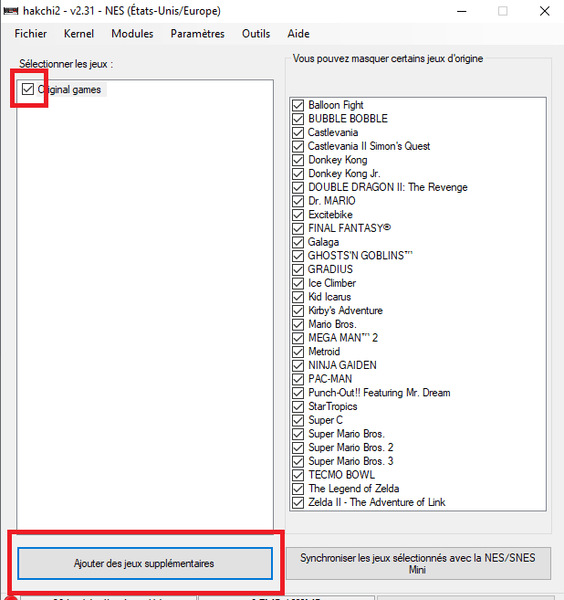Uncheck the Original games checkbox
The image size is (564, 600).
click(x=28, y=89)
